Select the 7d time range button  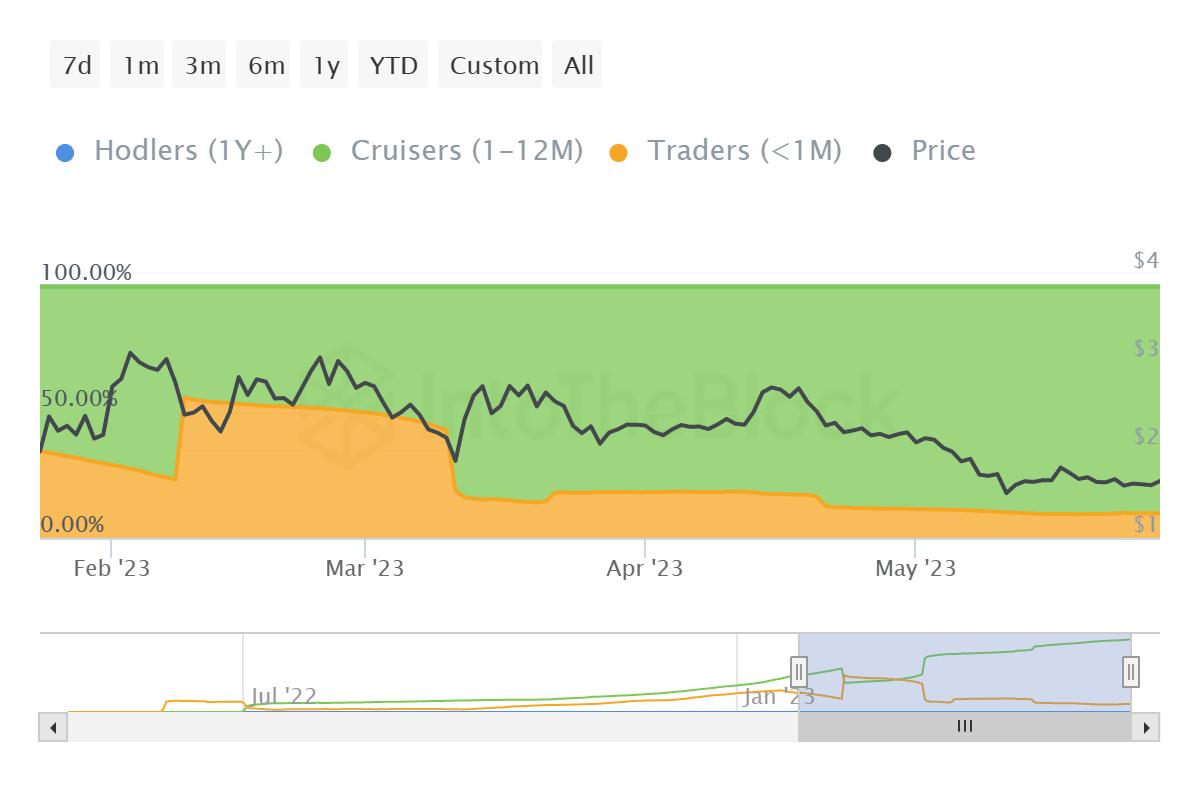coord(76,66)
